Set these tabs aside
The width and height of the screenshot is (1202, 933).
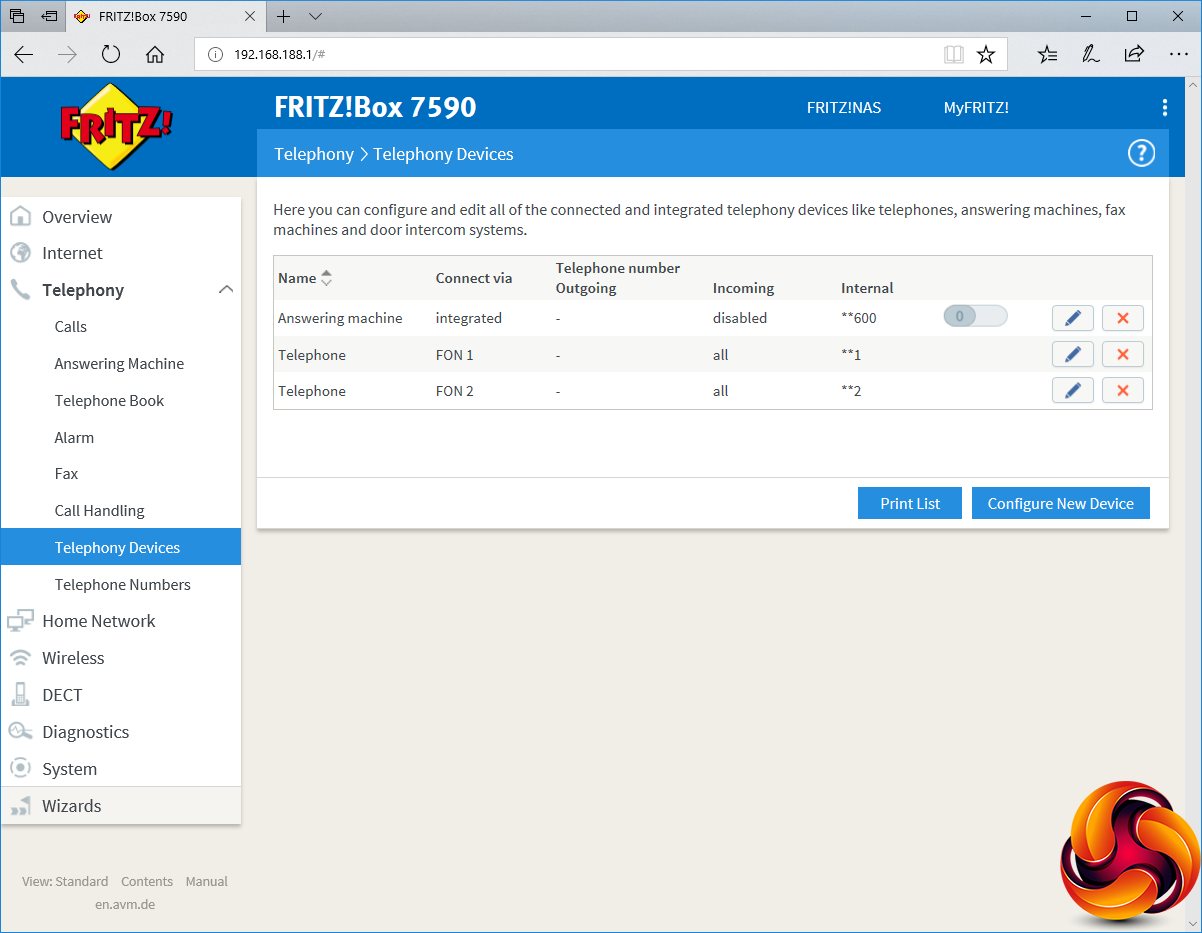point(50,17)
